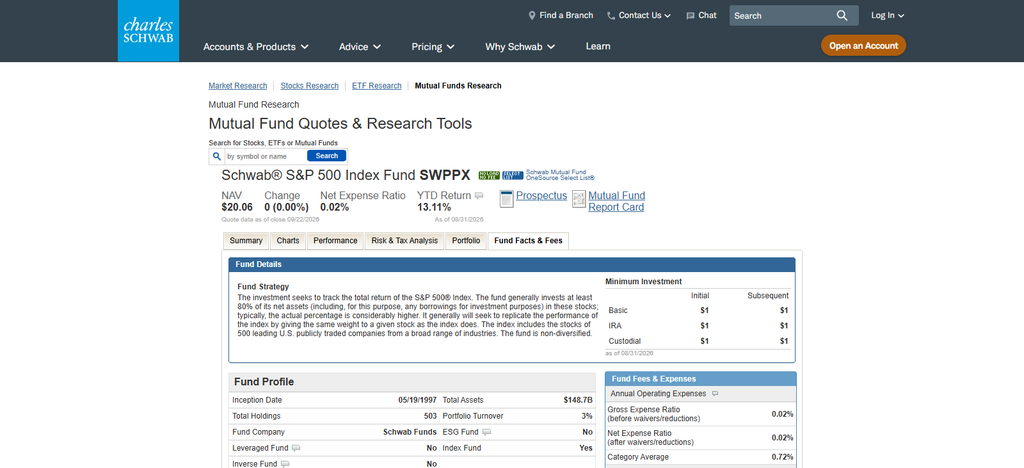Click the Inception Date value 05/19/1997

418,400
